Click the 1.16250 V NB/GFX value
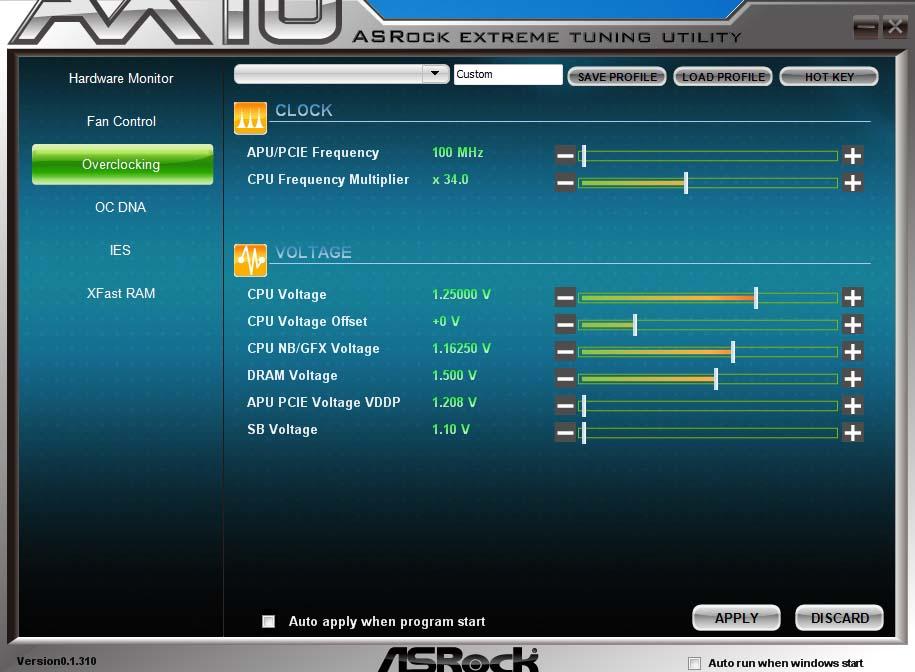The height and width of the screenshot is (672, 915). tap(461, 349)
